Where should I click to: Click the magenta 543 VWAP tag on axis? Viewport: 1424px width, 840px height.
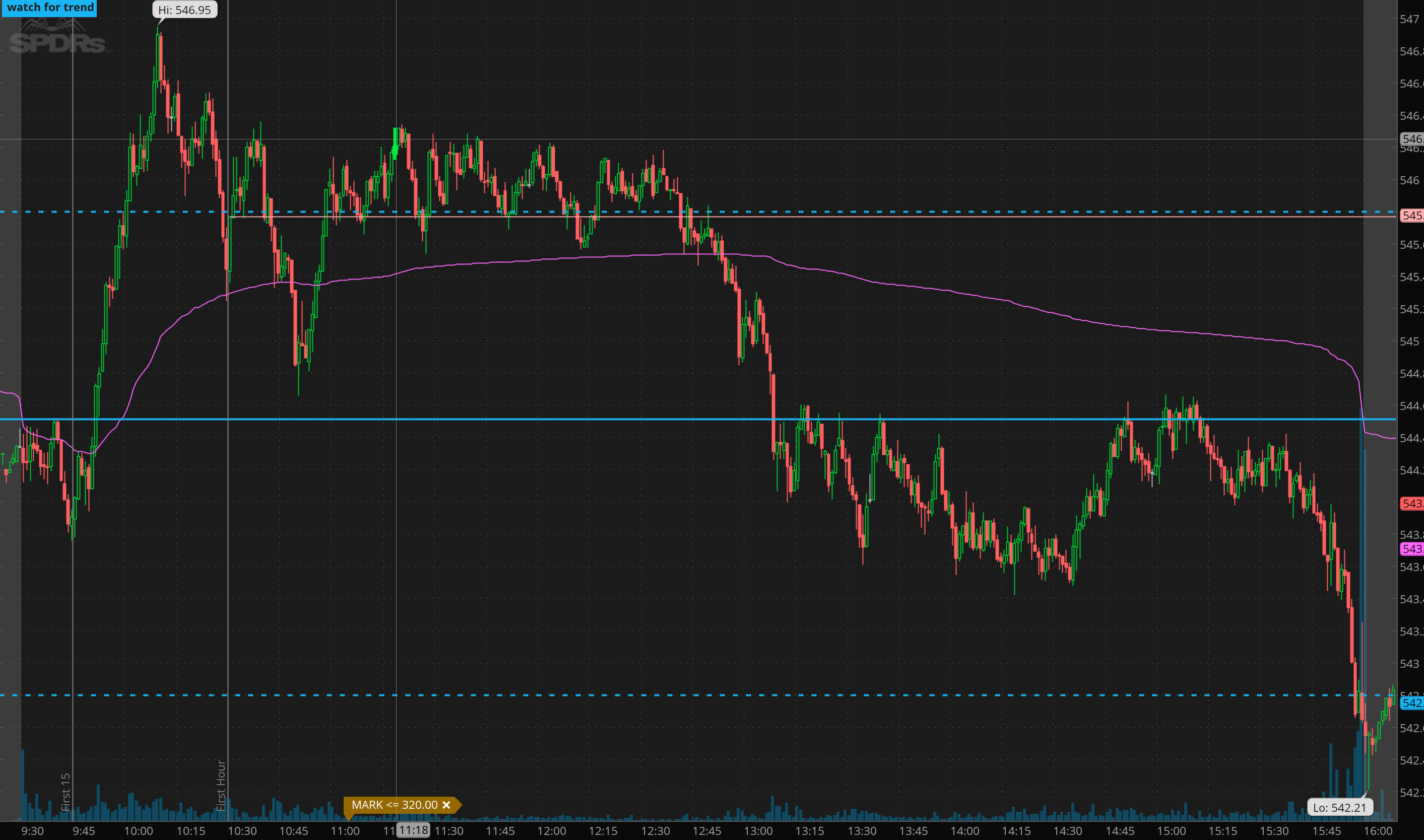pyautogui.click(x=1411, y=548)
